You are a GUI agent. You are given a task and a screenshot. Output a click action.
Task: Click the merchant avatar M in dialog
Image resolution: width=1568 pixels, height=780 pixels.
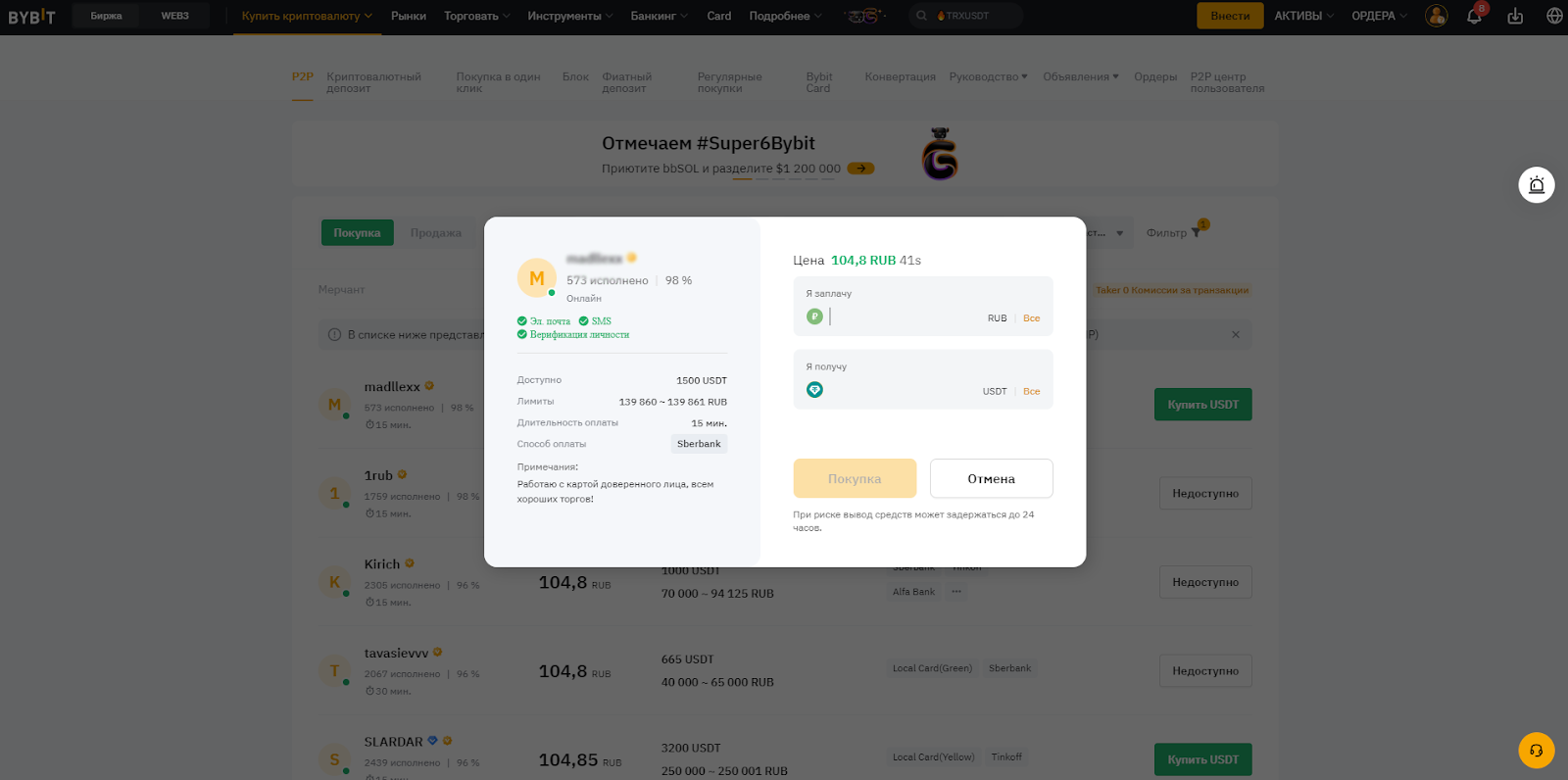pyautogui.click(x=536, y=278)
